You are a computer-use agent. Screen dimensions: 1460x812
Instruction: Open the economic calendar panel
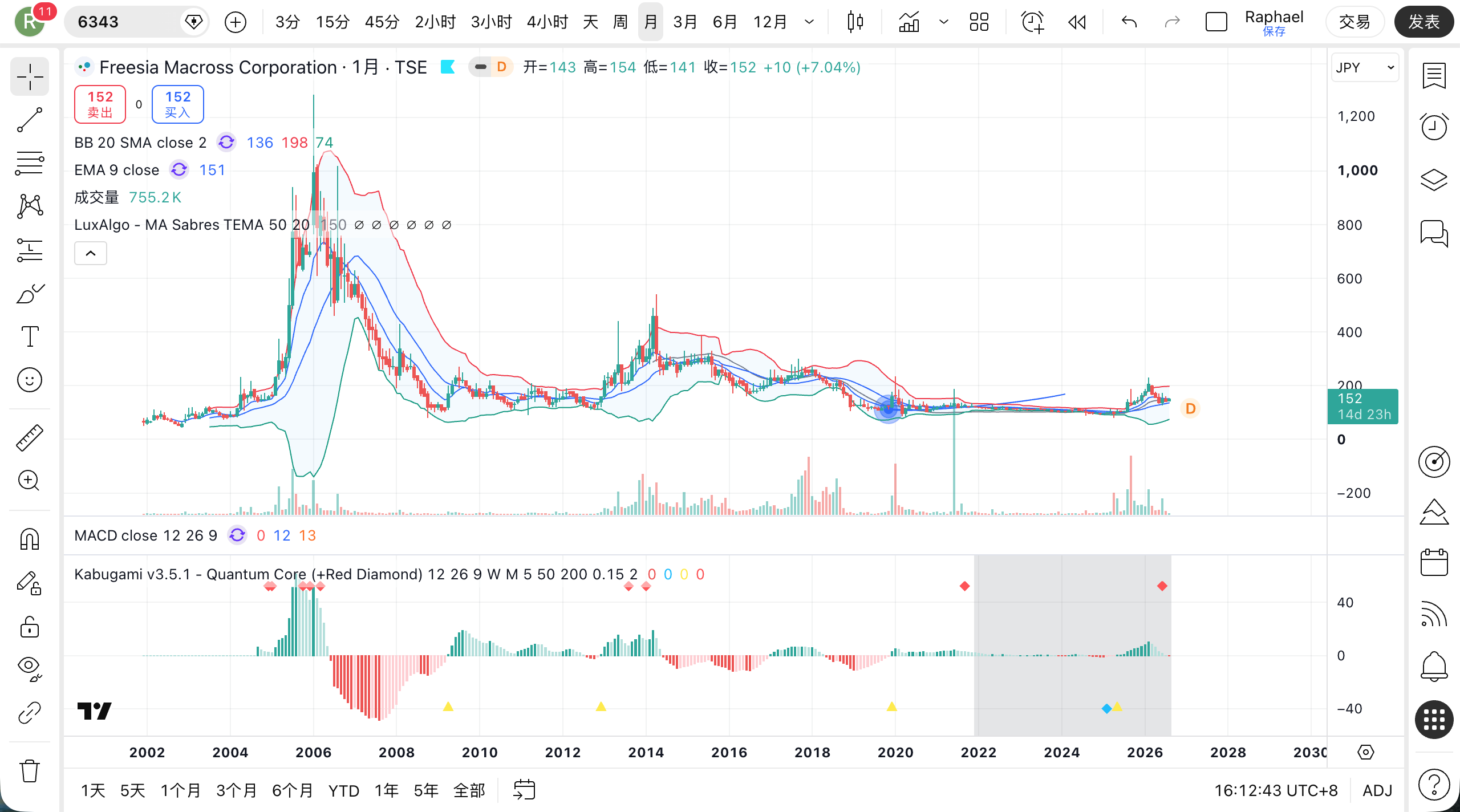(1434, 562)
